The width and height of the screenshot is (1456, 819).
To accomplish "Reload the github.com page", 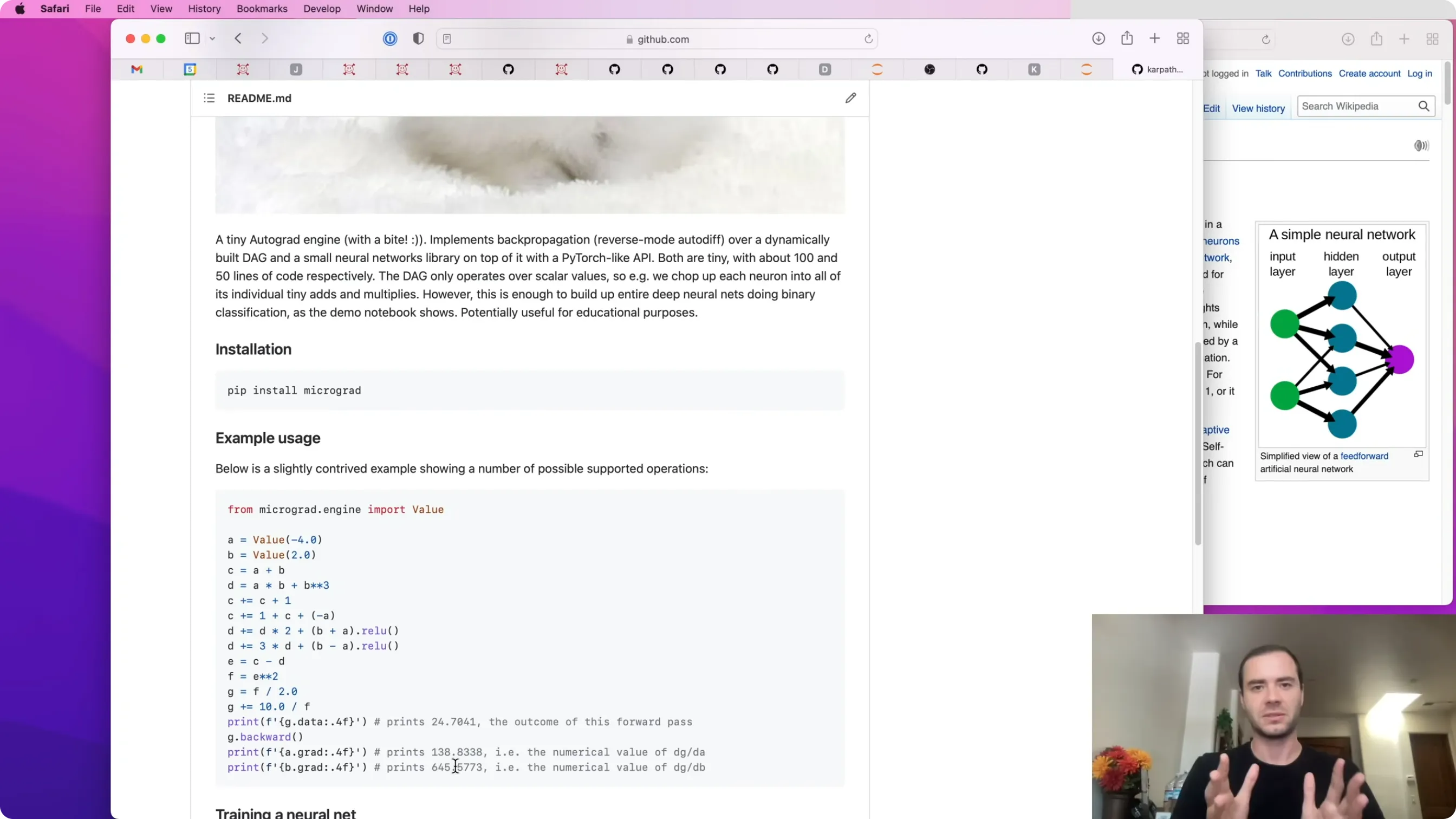I will coord(868,39).
